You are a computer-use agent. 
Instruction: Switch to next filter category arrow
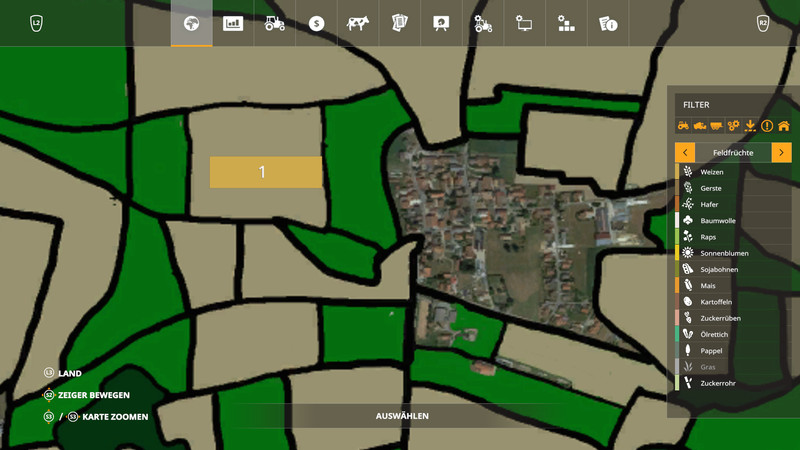click(x=782, y=152)
